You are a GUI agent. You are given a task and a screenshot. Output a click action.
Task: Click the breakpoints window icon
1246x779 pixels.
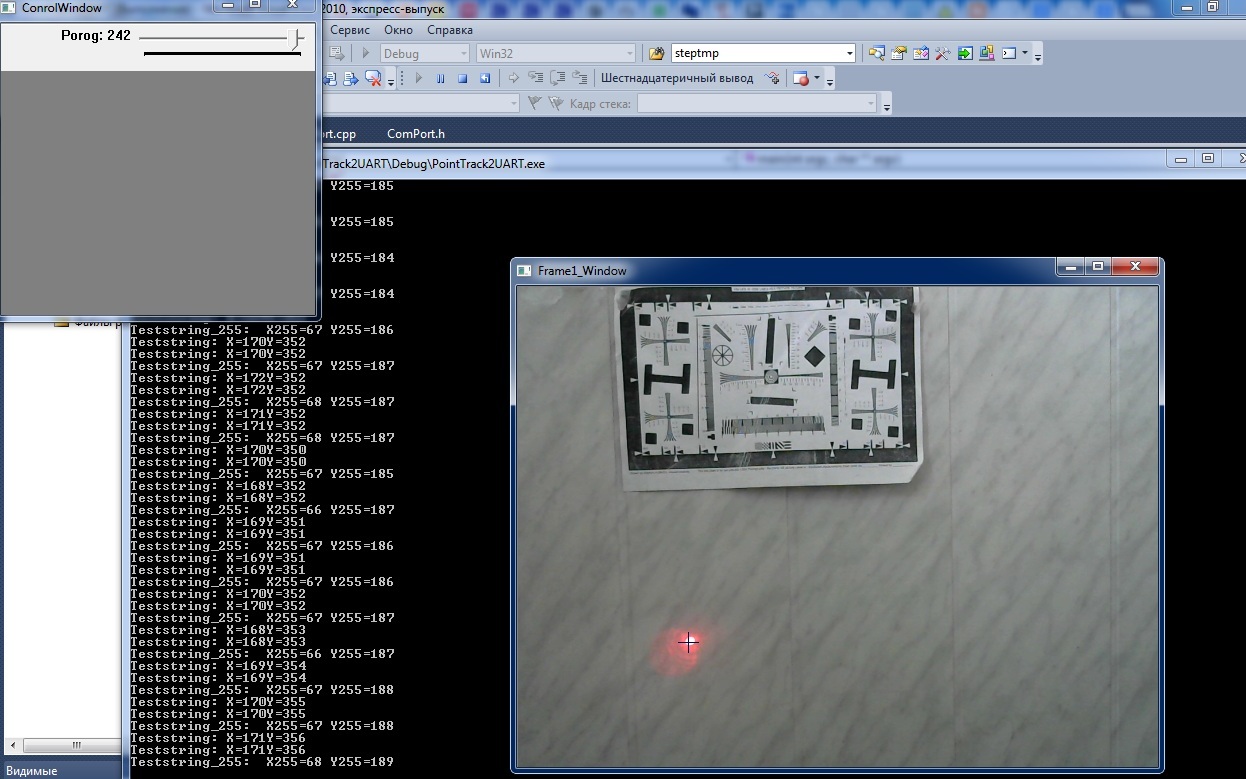800,78
